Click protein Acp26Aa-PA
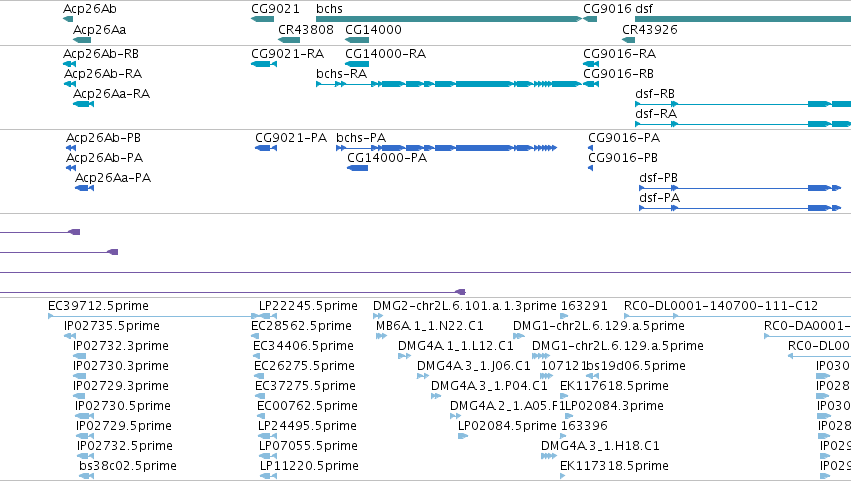Image resolution: width=851 pixels, height=481 pixels. coord(113,178)
